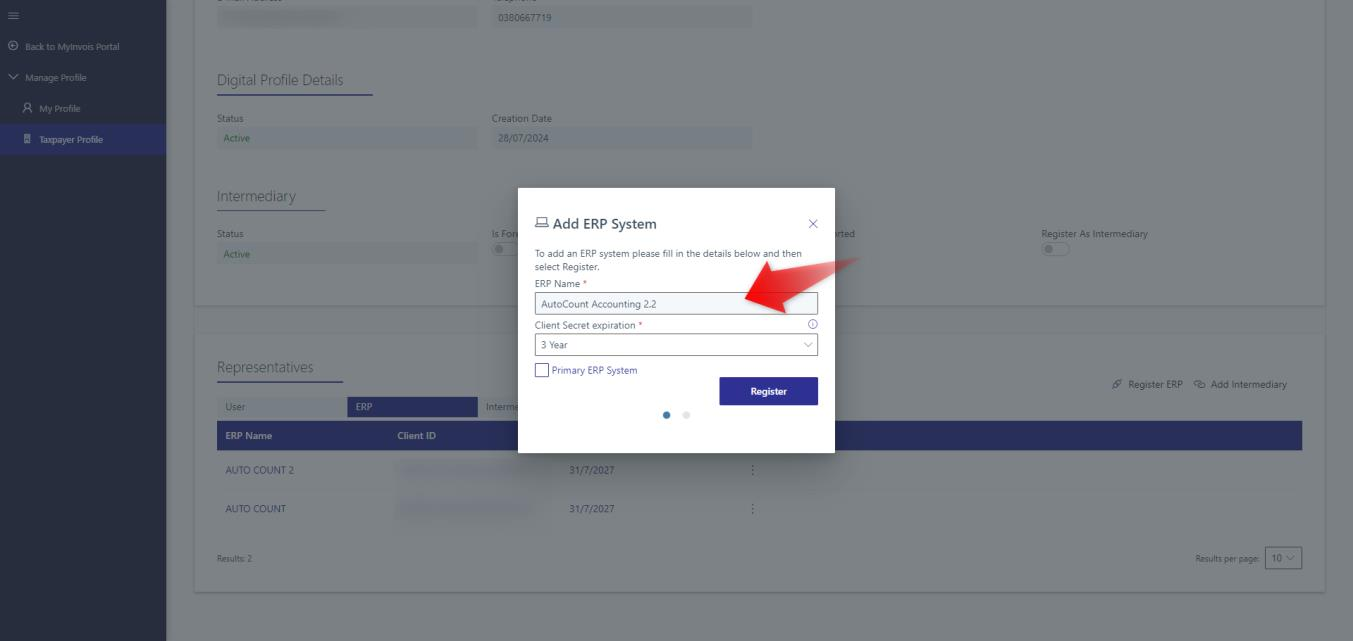Open the Client Secret expiration dropdown
1353x641 pixels.
tap(676, 345)
